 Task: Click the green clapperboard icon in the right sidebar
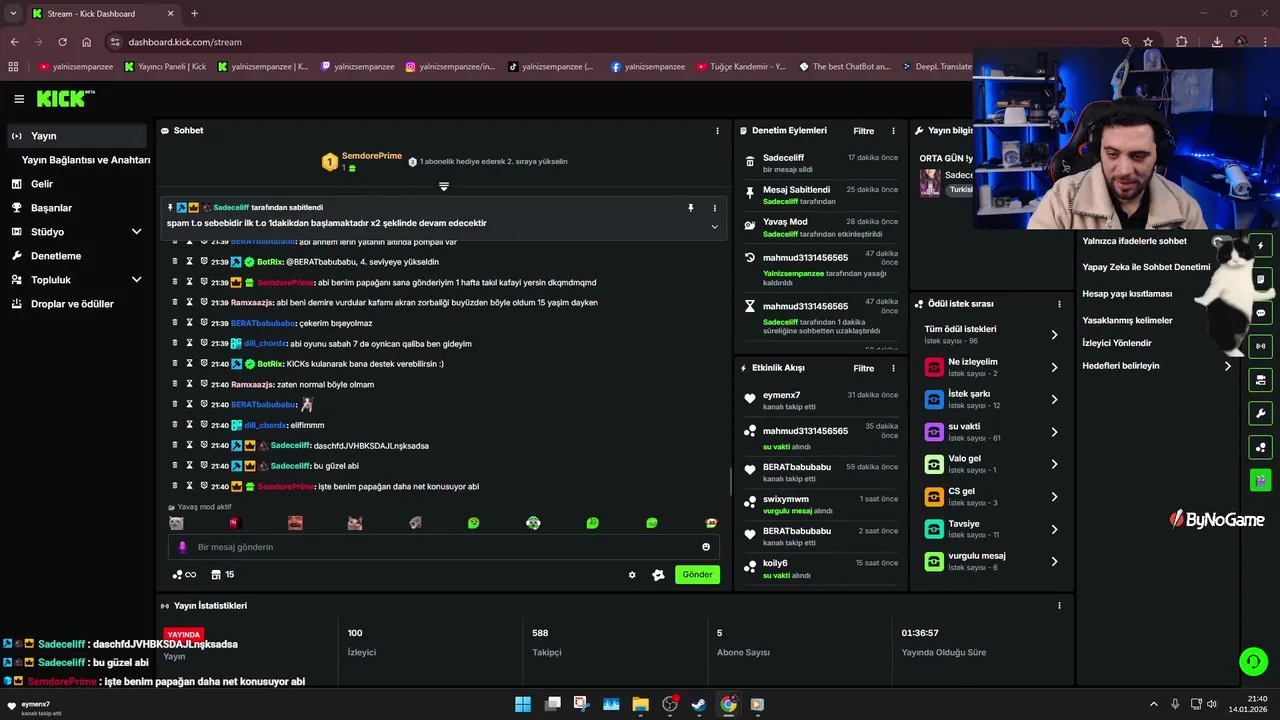click(x=1260, y=480)
